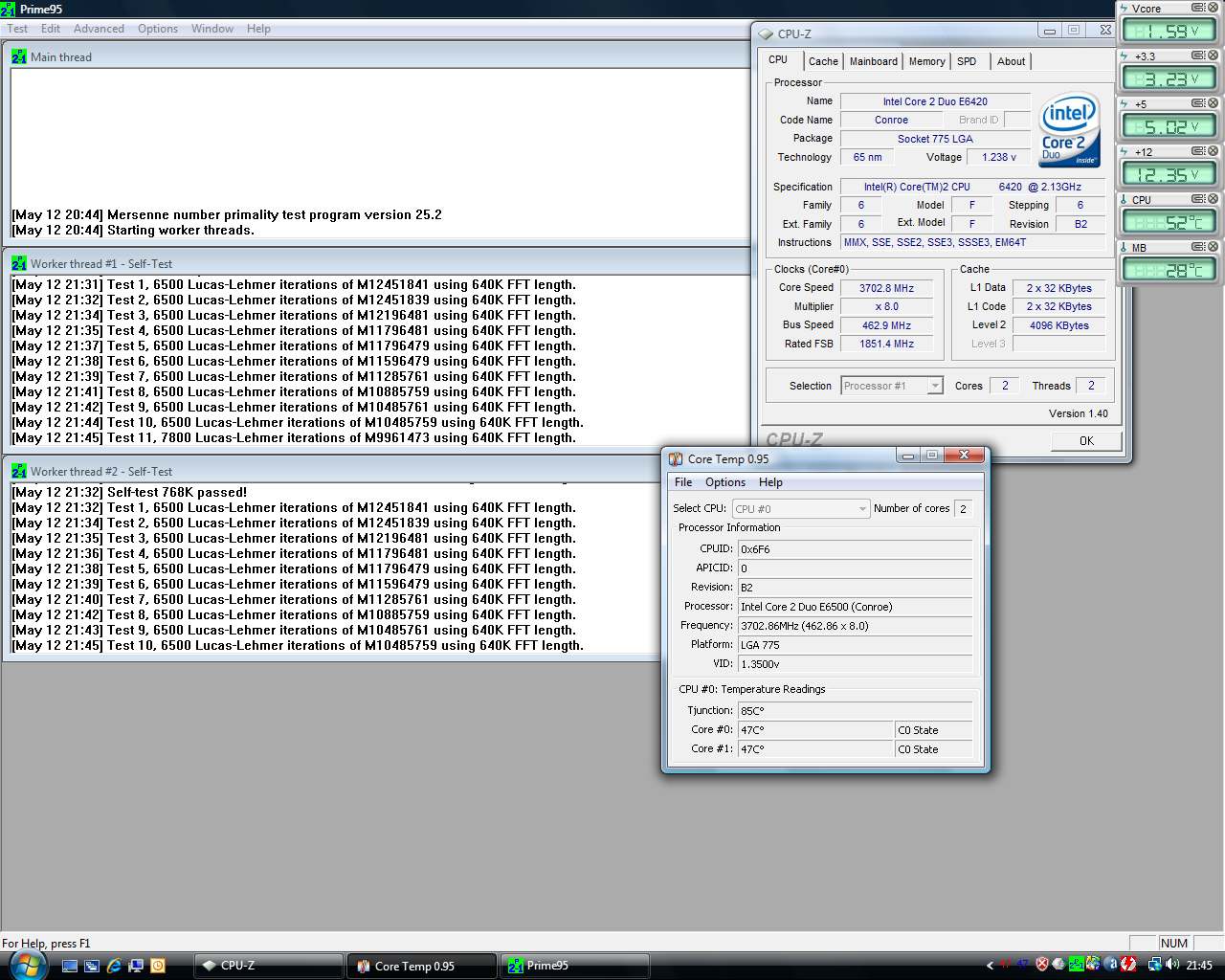1225x980 pixels.
Task: Click the CPU-Z Name field Intel Core 2 Duo E6420
Action: pyautogui.click(x=935, y=101)
